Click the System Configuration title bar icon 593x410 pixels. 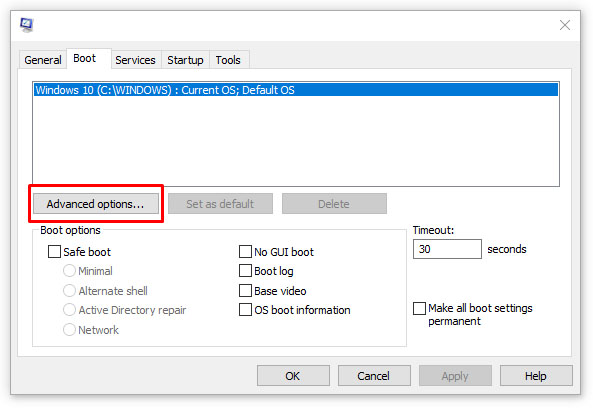26,25
